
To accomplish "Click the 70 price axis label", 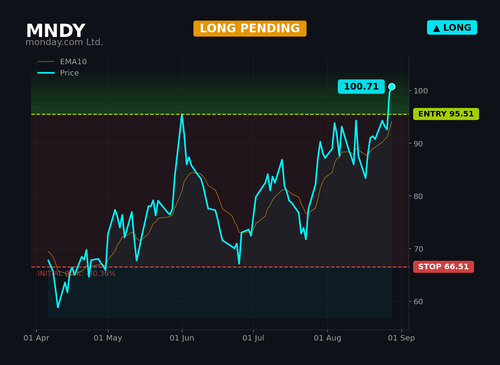I will [418, 249].
